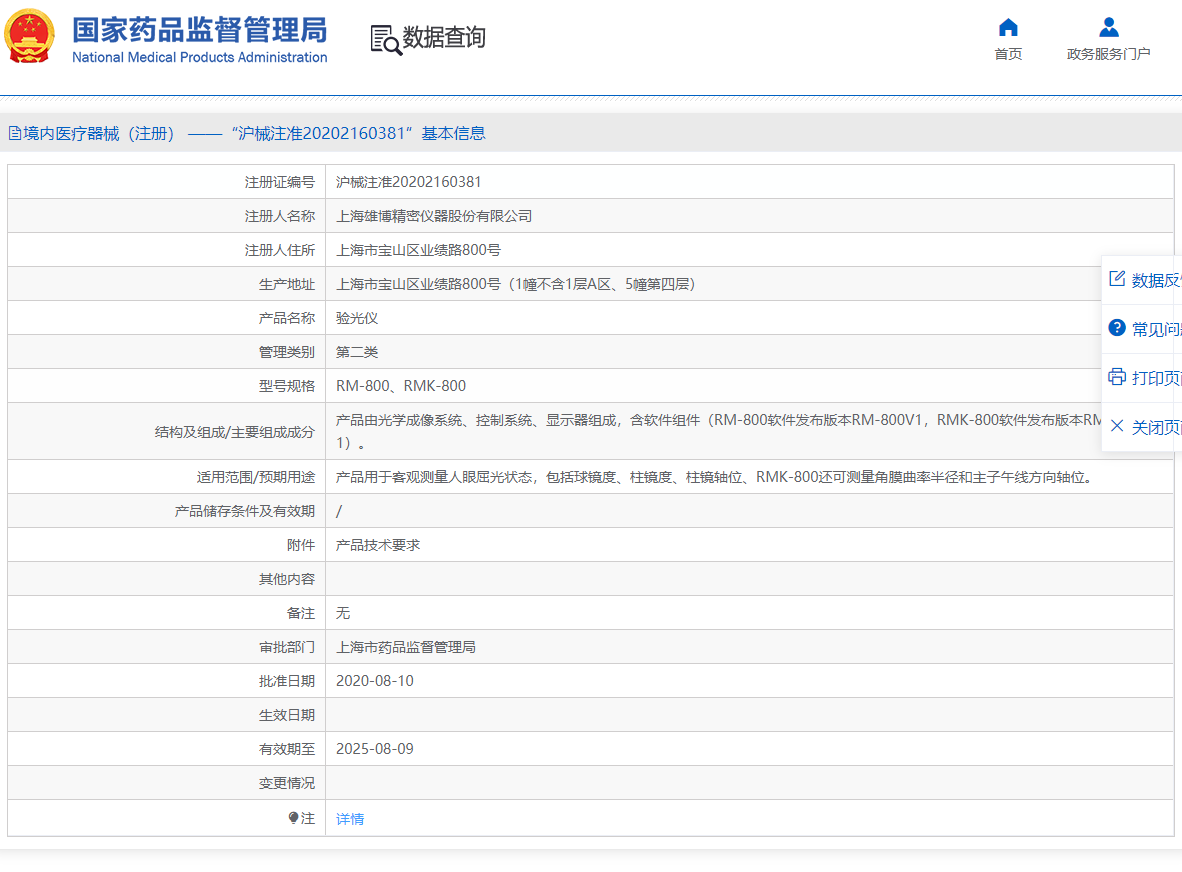Screen dimensions: 1182x872
Task: Click the 注册人名称 row label
Action: pyautogui.click(x=280, y=216)
